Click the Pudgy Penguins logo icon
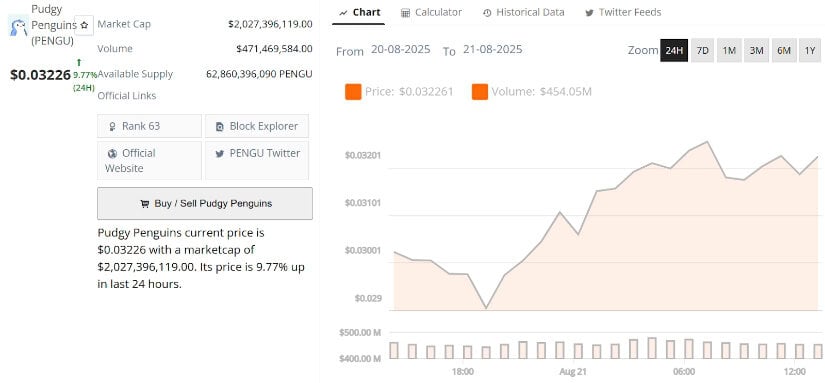The width and height of the screenshot is (825, 383). [x=19, y=26]
